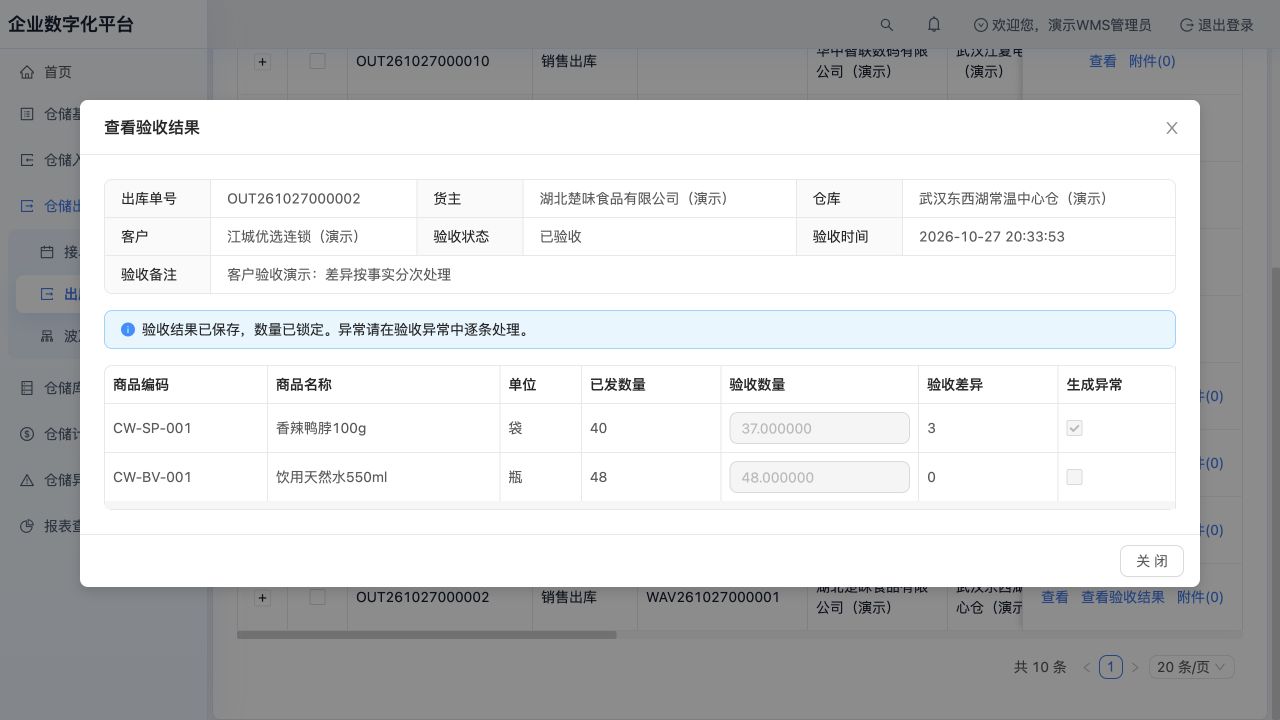This screenshot has height=720, width=1280.
Task: Click 验收数量 field showing 37.000000
Action: pyautogui.click(x=819, y=428)
